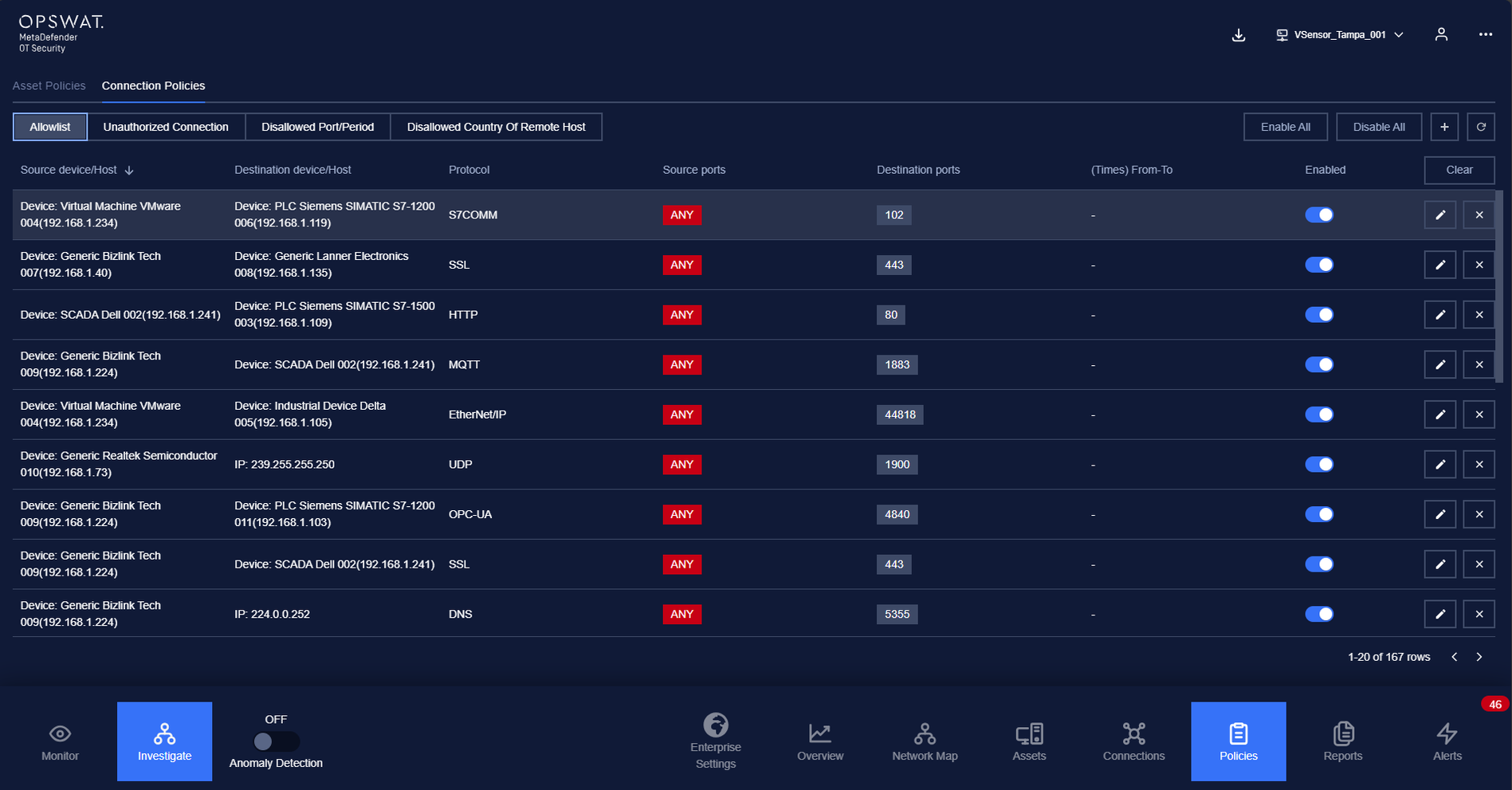Viewport: 1512px width, 790px height.
Task: Click destination port 1883 tag
Action: tap(897, 364)
